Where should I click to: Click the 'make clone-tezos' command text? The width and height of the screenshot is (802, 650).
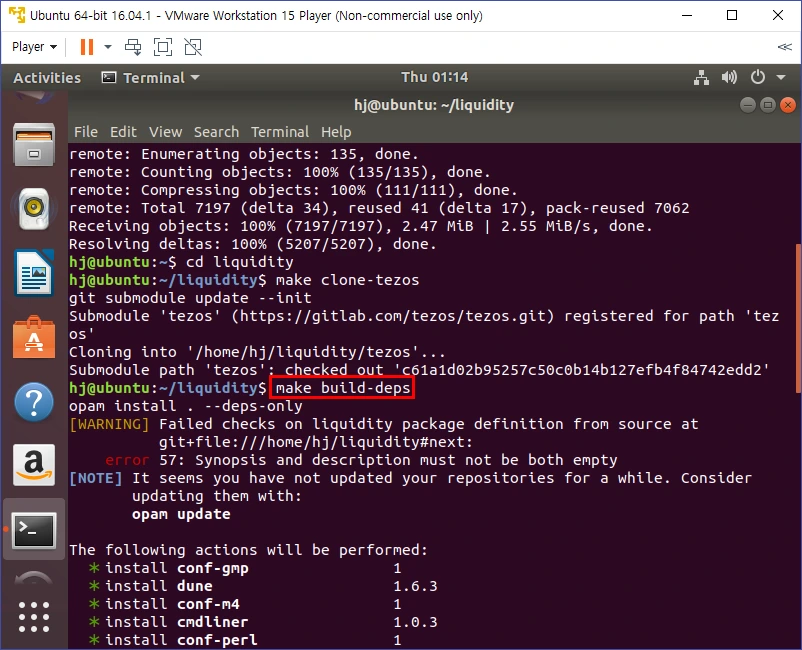(347, 280)
